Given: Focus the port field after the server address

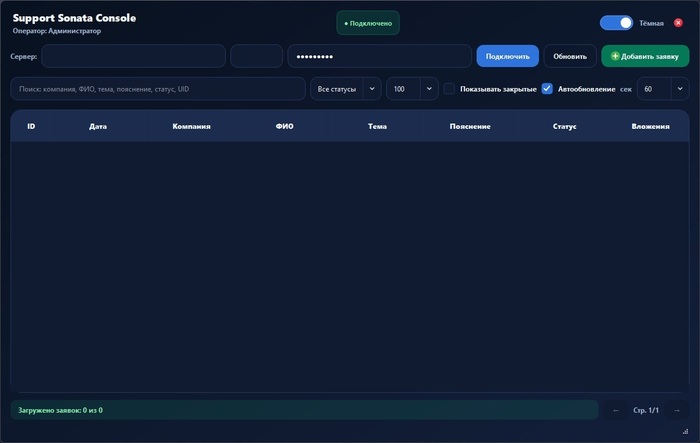Looking at the screenshot, I should point(256,56).
